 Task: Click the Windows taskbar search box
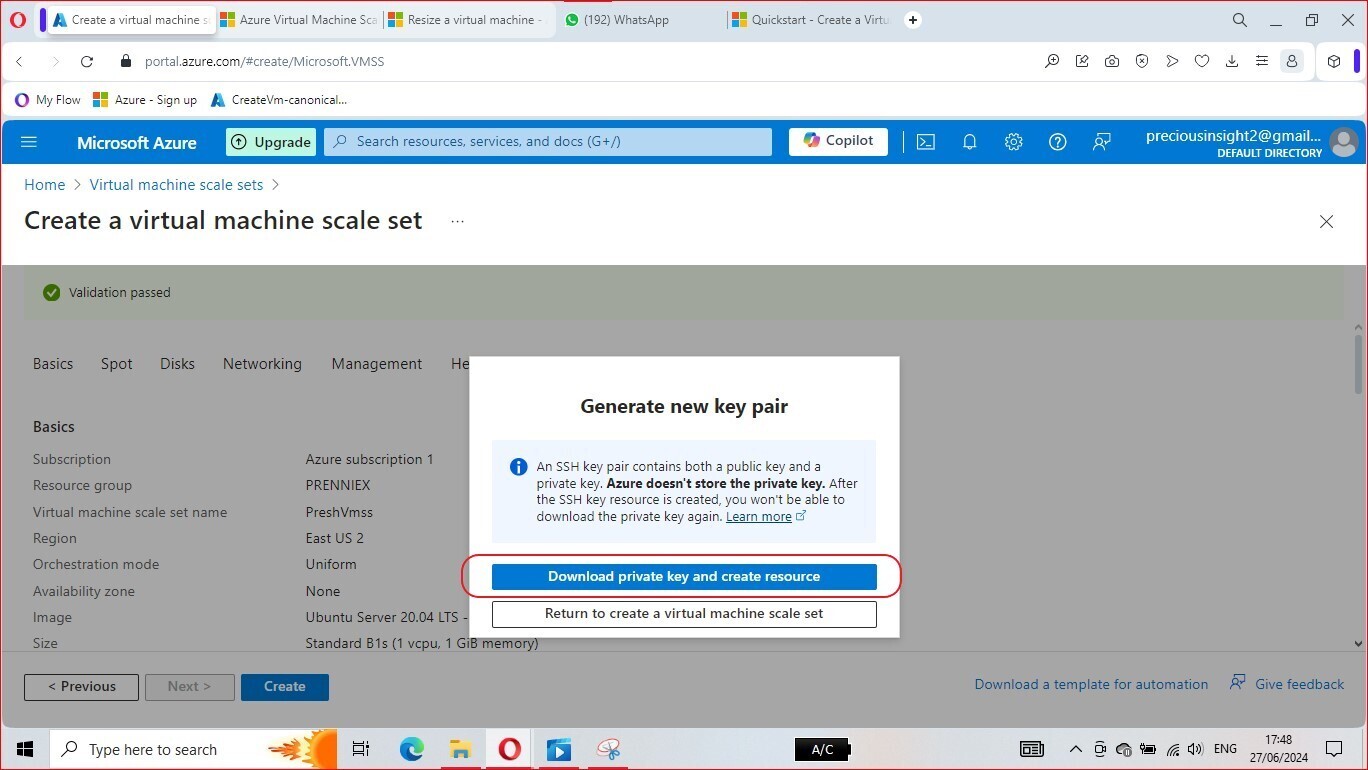(193, 749)
